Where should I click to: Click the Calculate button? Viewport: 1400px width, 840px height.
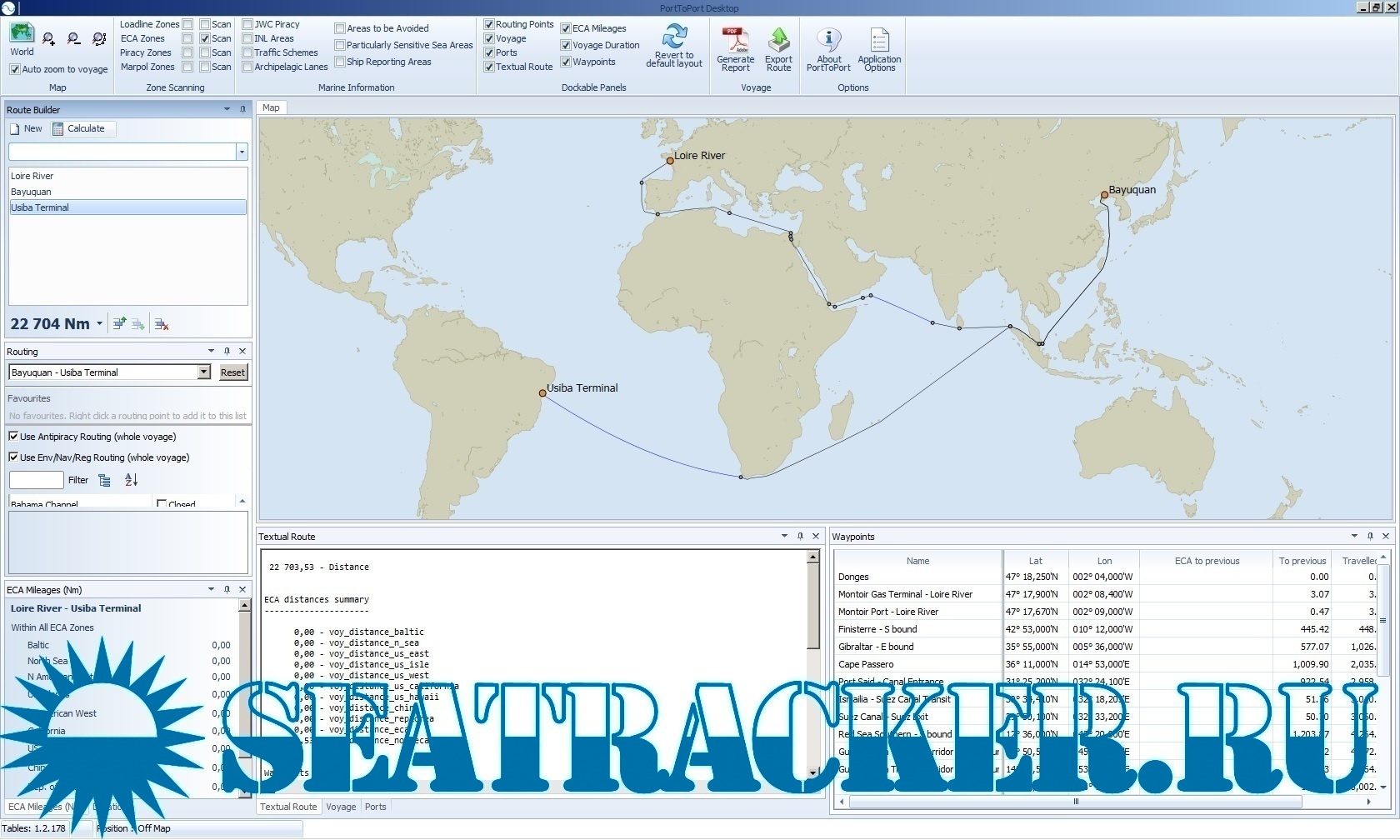pyautogui.click(x=82, y=128)
